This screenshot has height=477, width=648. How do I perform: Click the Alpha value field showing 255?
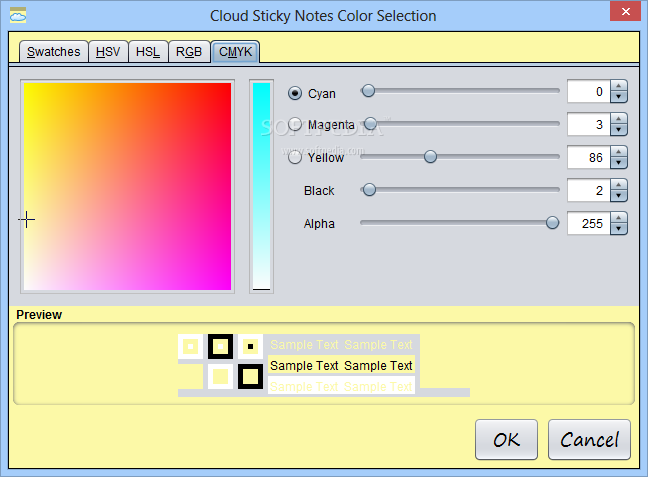coord(588,224)
